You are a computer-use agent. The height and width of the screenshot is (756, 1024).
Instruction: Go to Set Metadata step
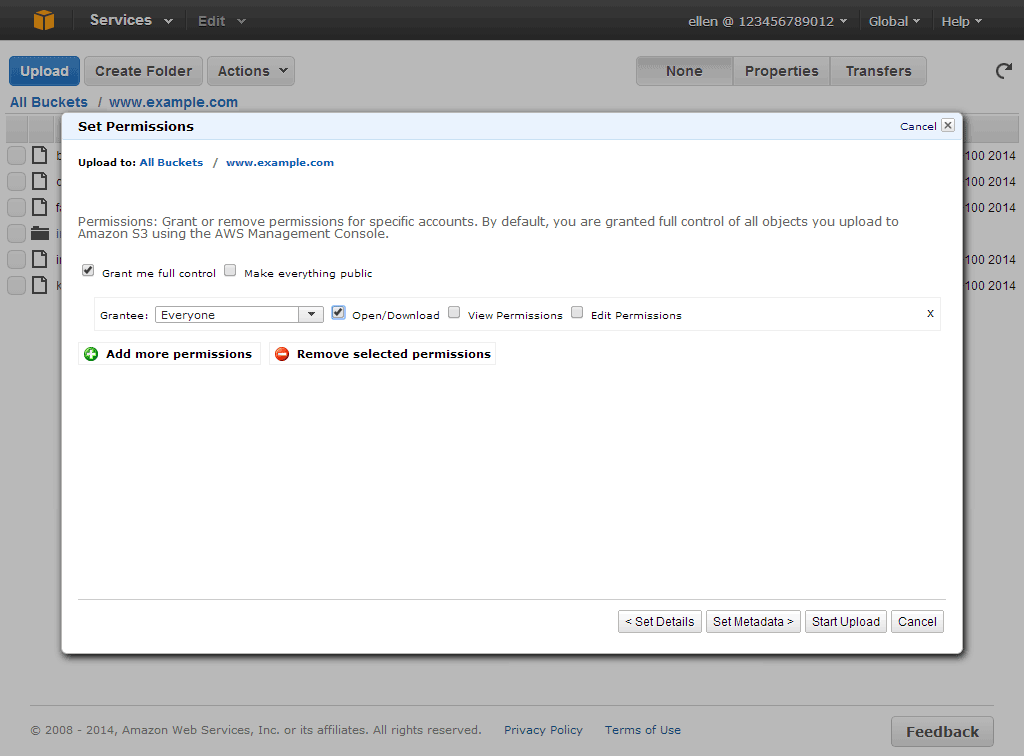[x=753, y=621]
